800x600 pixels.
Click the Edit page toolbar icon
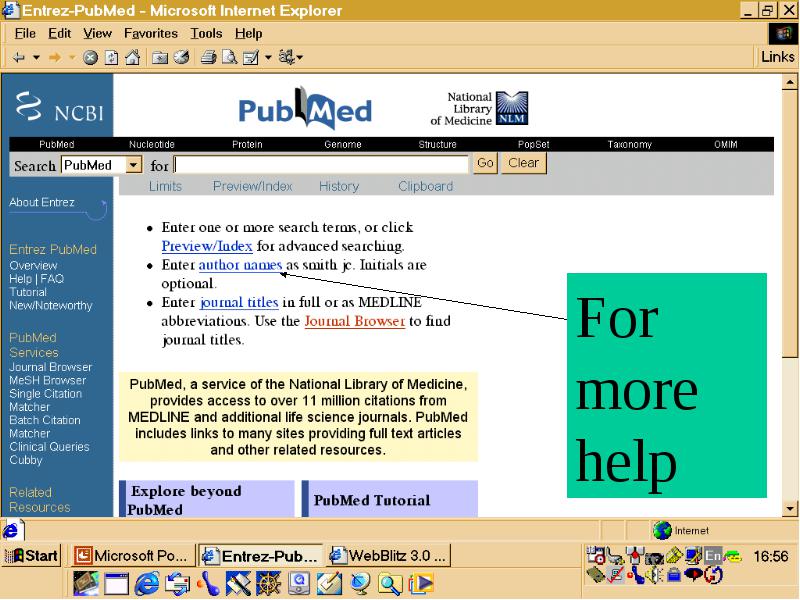click(x=251, y=57)
